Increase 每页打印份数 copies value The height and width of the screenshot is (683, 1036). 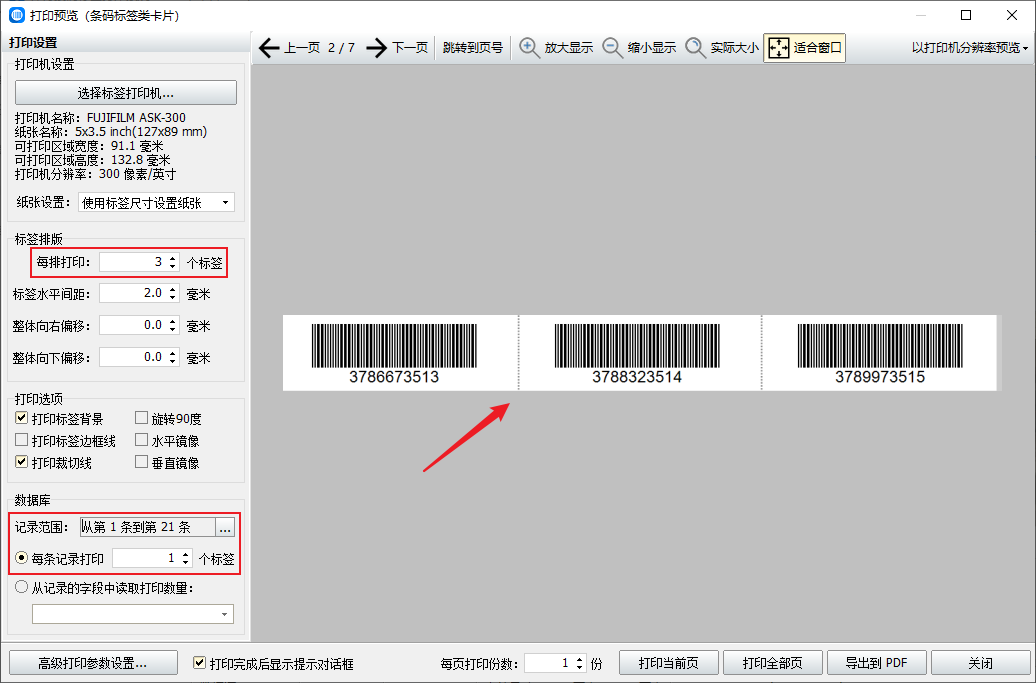point(579,658)
